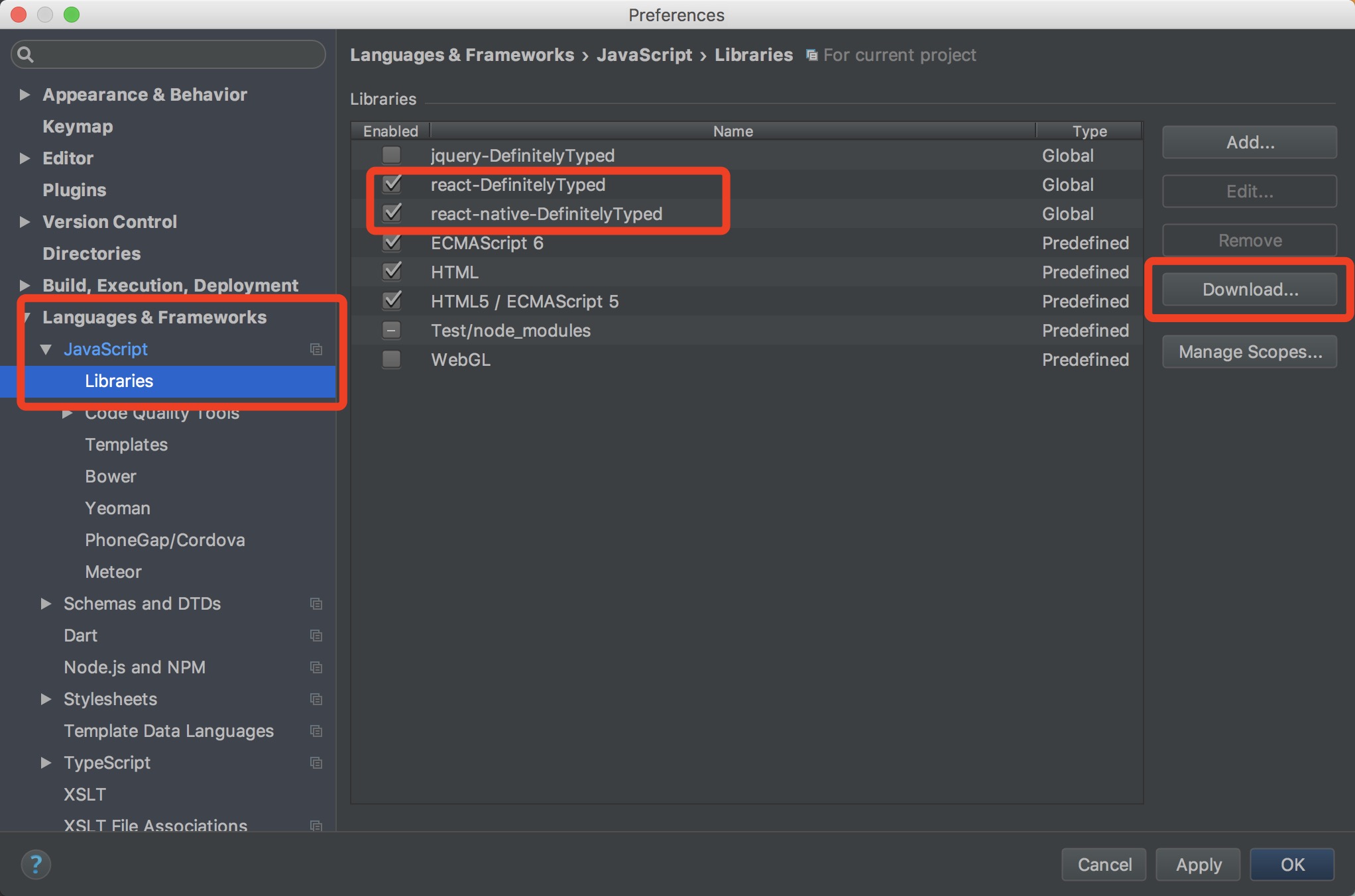Expand the Version Control section
This screenshot has width=1355, height=896.
25,222
